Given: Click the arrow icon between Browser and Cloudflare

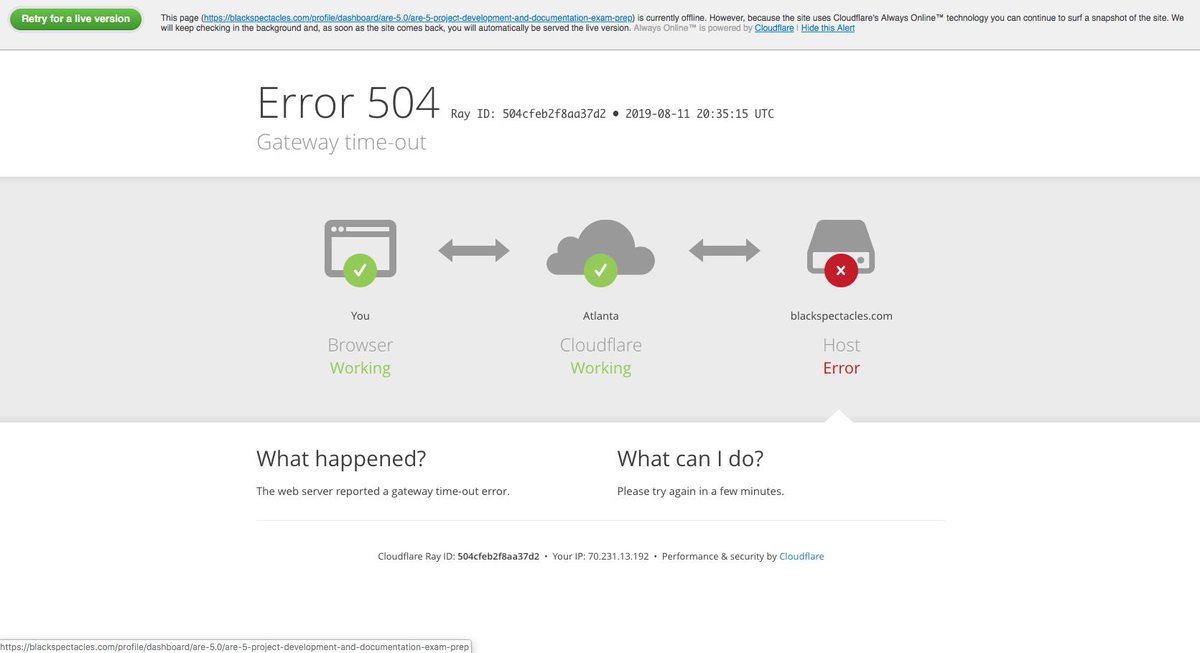Looking at the screenshot, I should pos(474,251).
